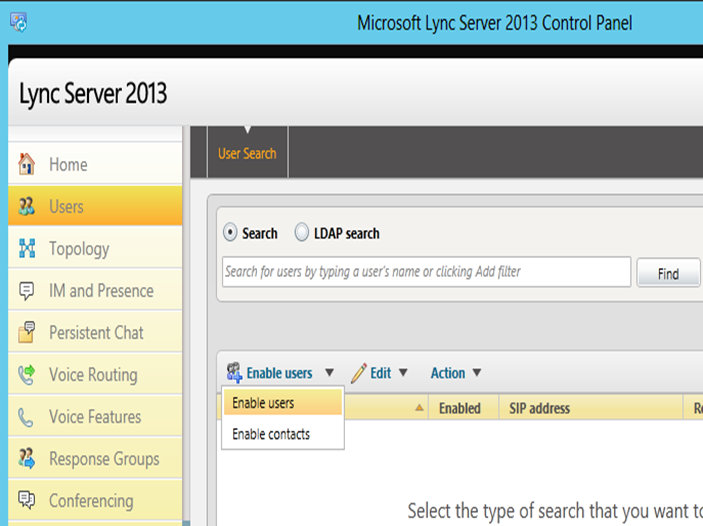
Task: Open the Conferencing section label
Action: [91, 501]
